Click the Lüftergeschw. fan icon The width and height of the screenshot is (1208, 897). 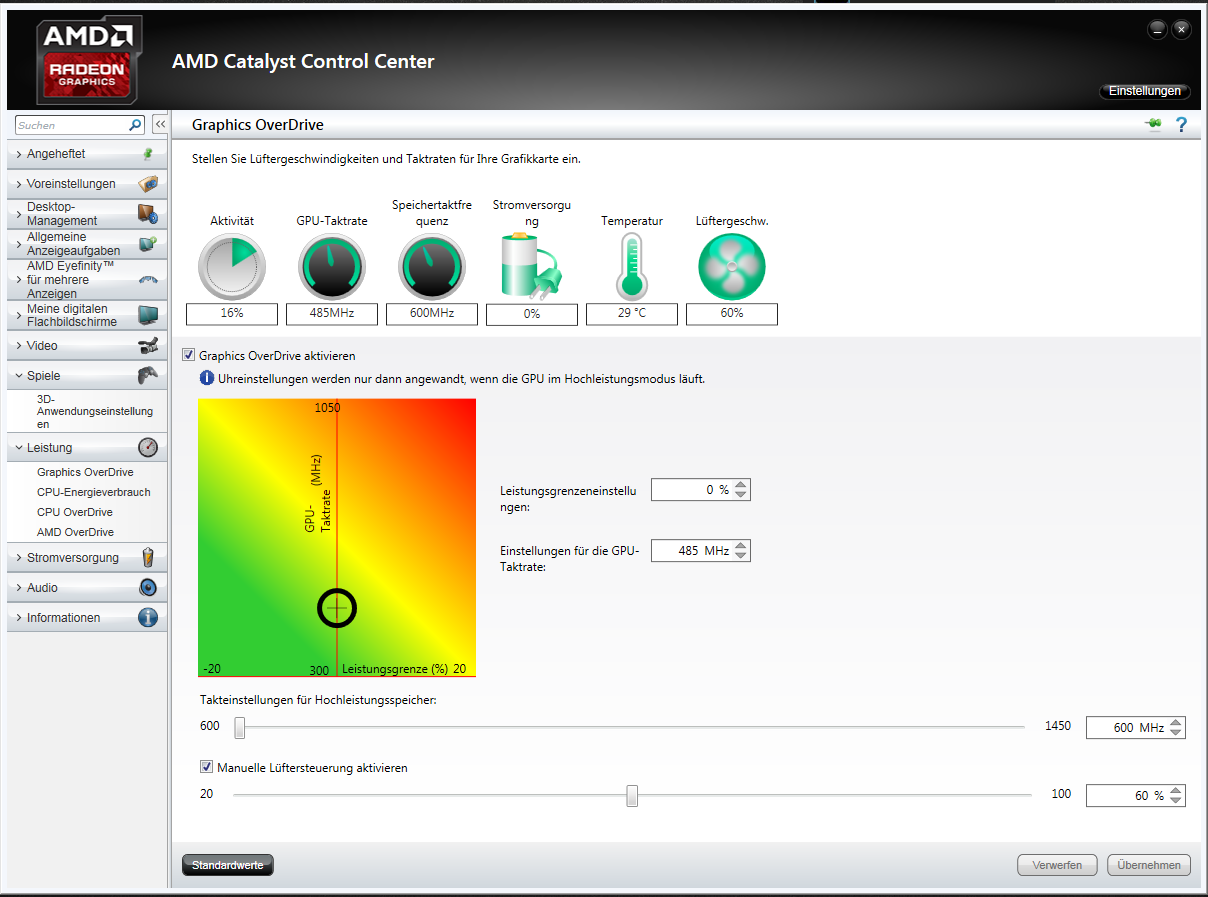coord(732,267)
